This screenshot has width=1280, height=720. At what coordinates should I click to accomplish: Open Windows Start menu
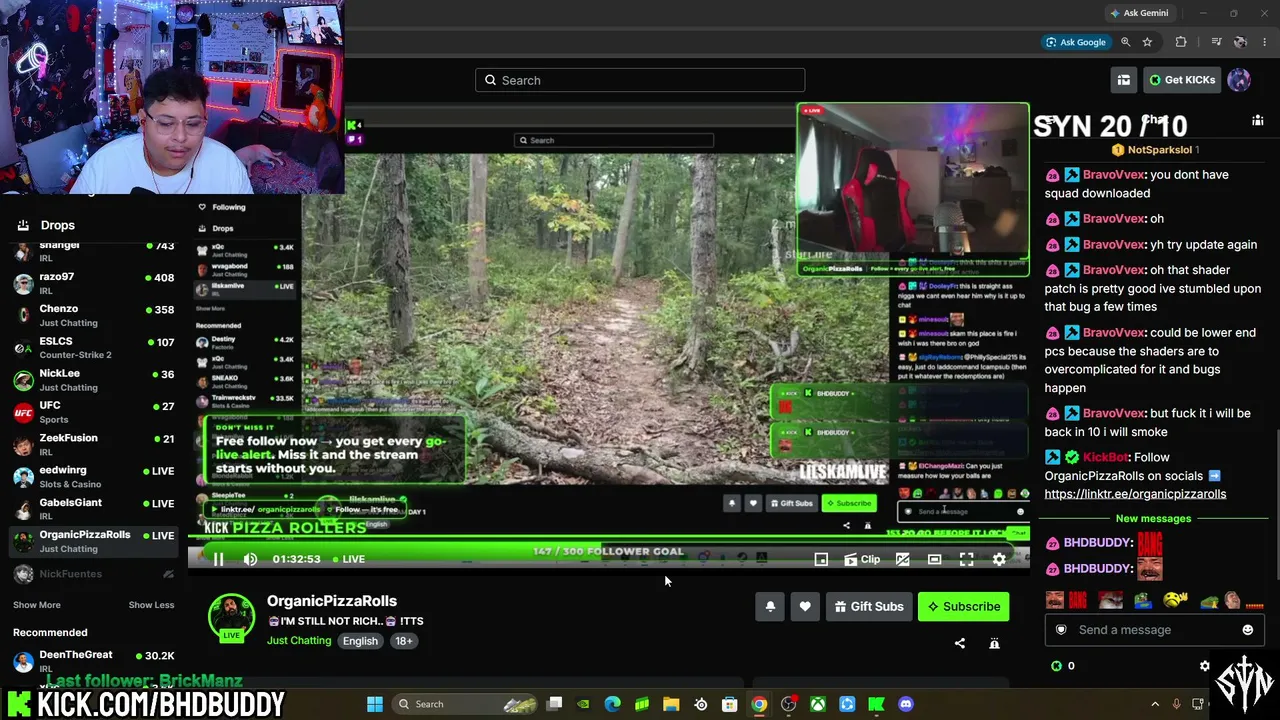(375, 704)
